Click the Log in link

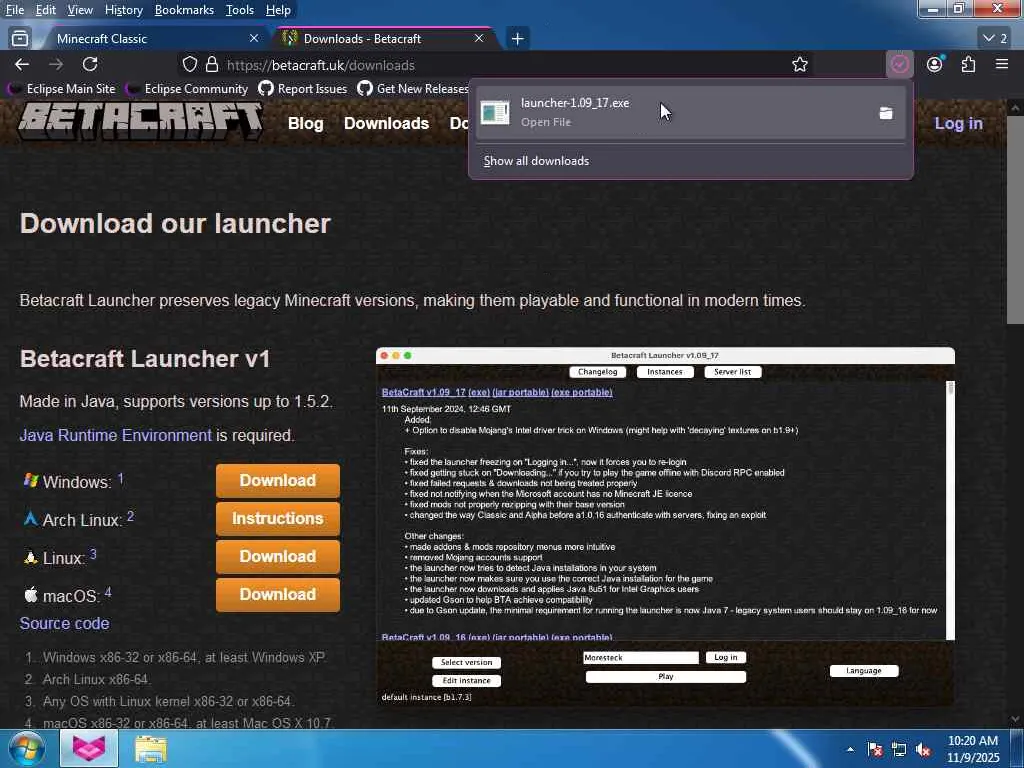958,123
